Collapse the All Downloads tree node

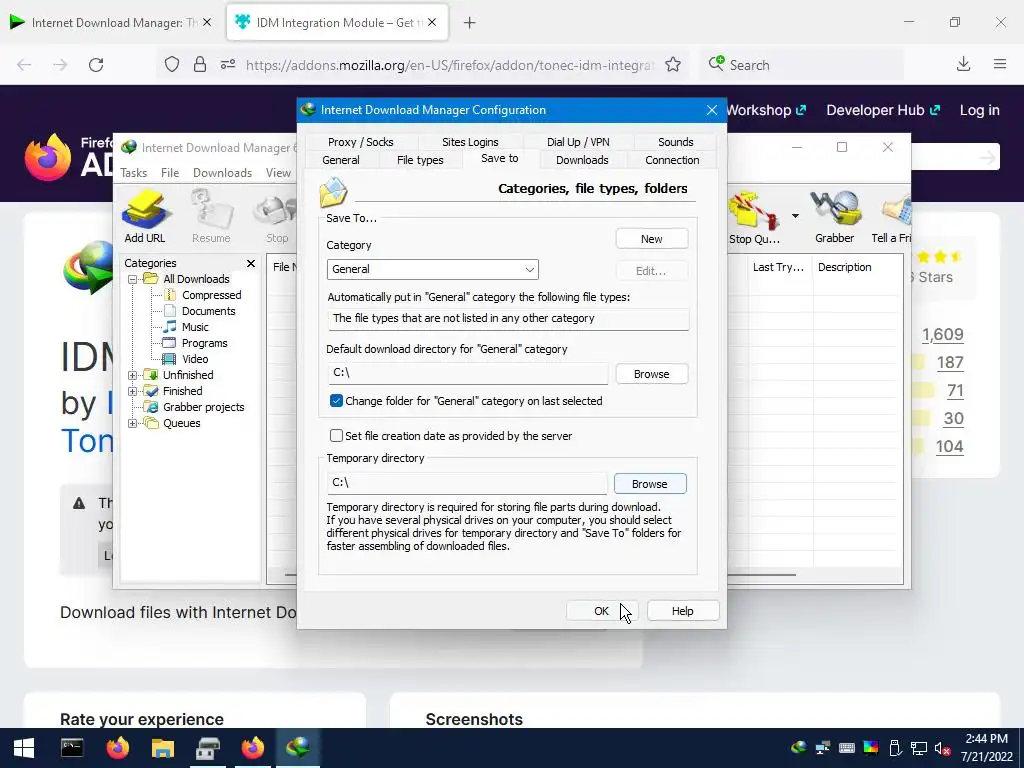click(132, 280)
